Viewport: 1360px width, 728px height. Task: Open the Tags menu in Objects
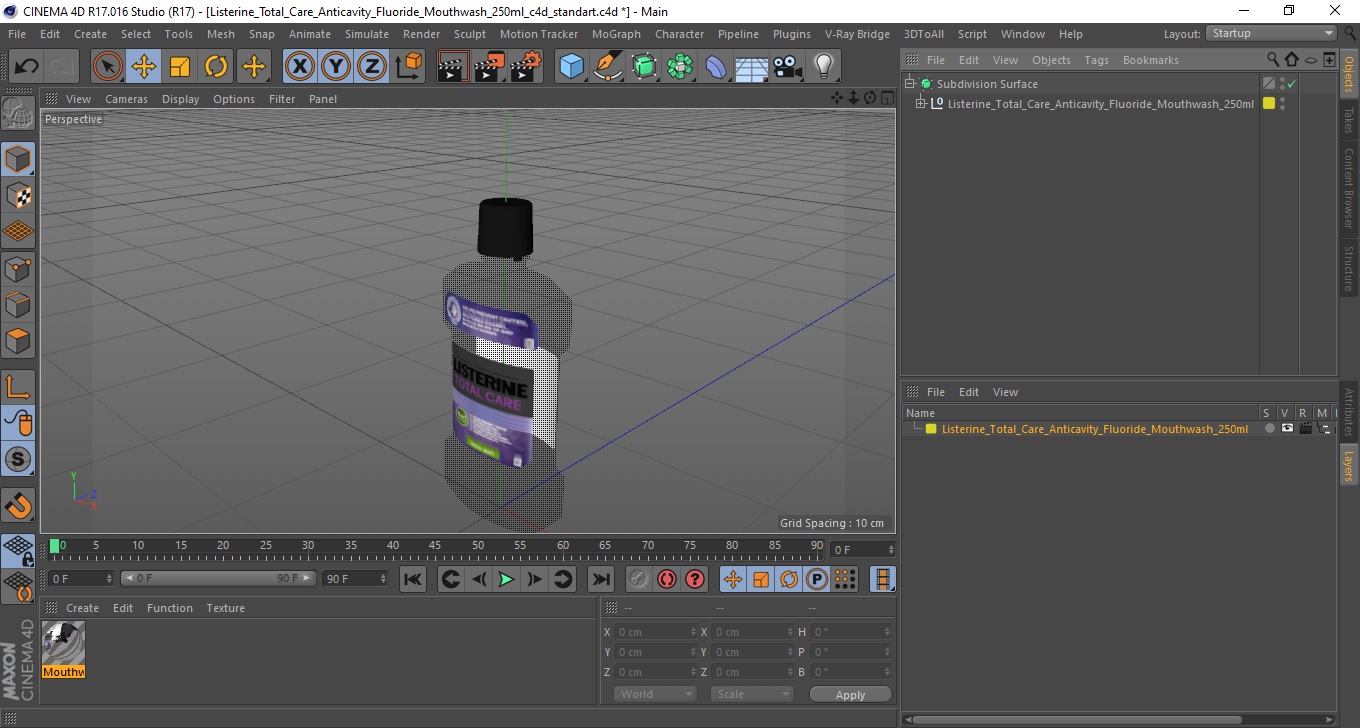(x=1096, y=60)
